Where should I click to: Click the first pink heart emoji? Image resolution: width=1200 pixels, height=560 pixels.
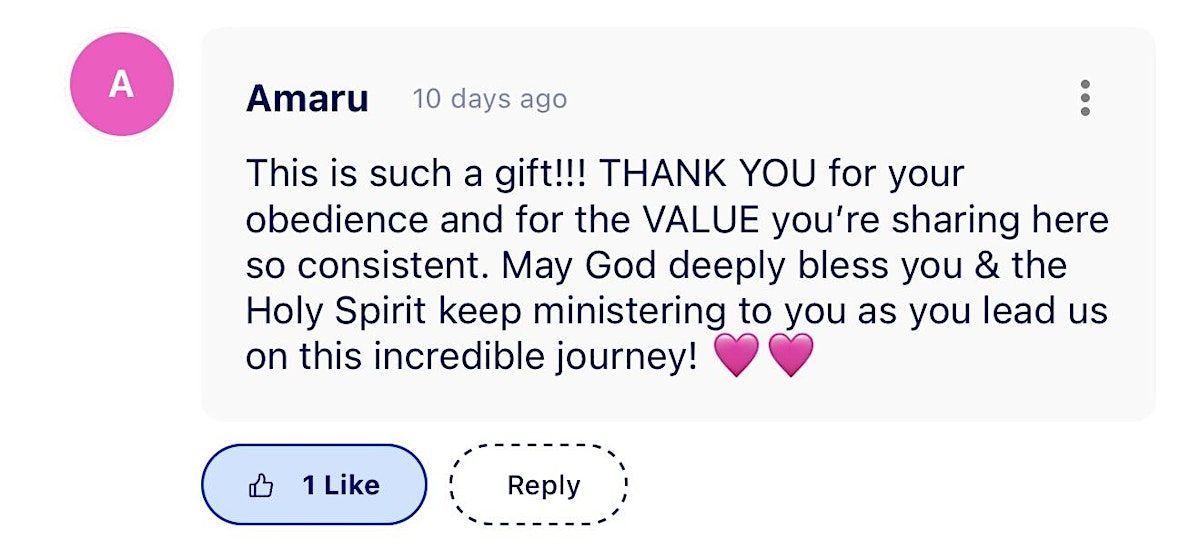tap(737, 356)
